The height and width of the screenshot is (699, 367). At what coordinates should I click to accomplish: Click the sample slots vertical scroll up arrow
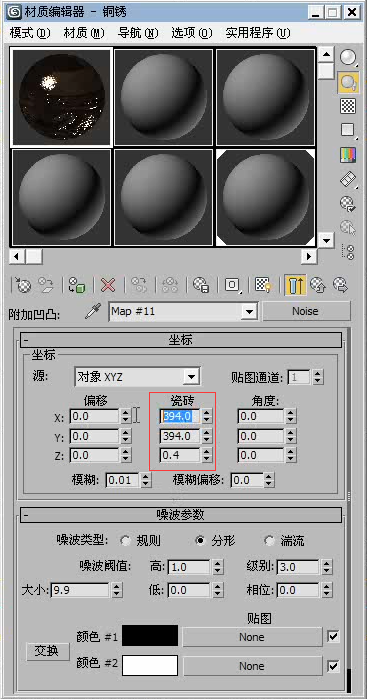pyautogui.click(x=327, y=55)
